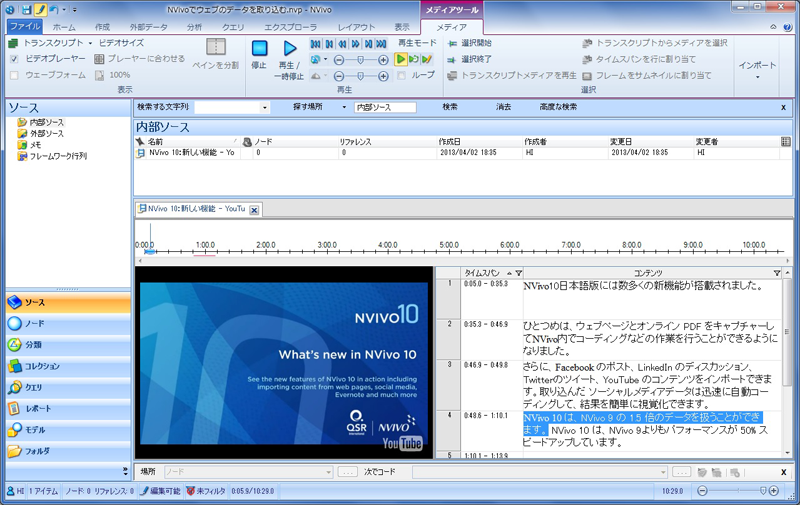Click the playback speed minus button
The height and width of the screenshot is (505, 800).
click(x=339, y=77)
